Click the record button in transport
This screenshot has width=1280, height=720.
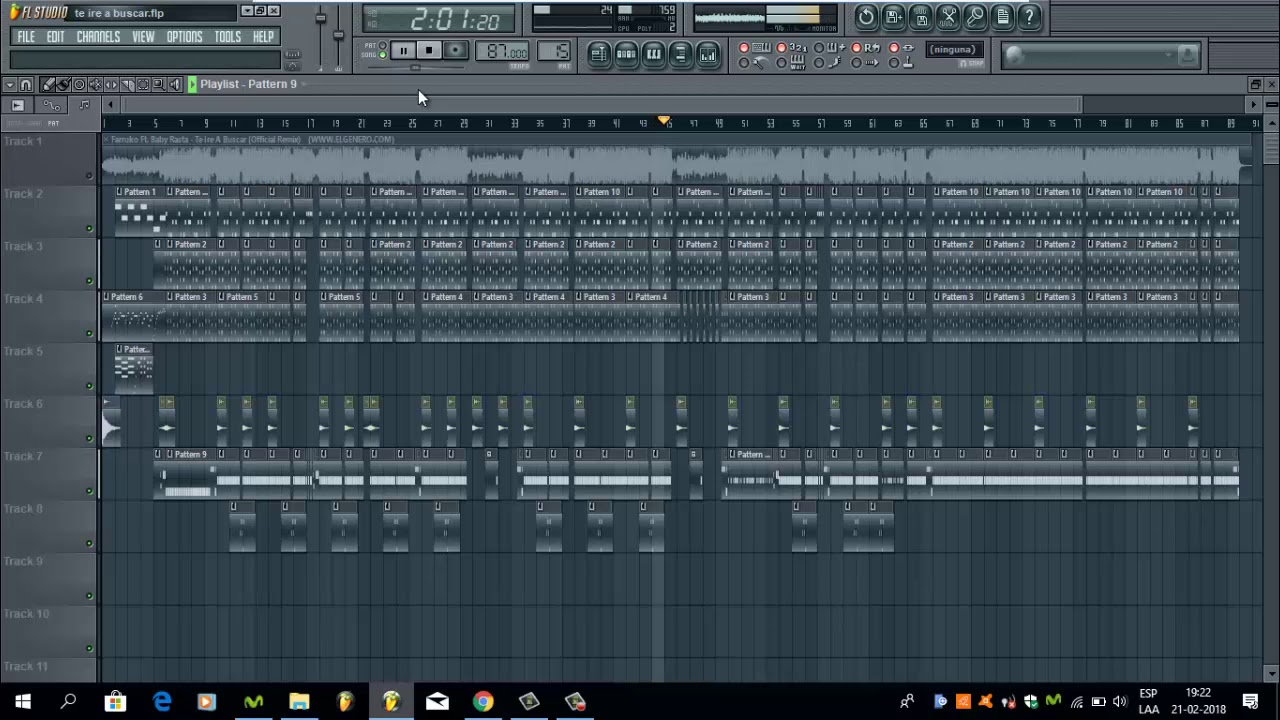[x=455, y=50]
